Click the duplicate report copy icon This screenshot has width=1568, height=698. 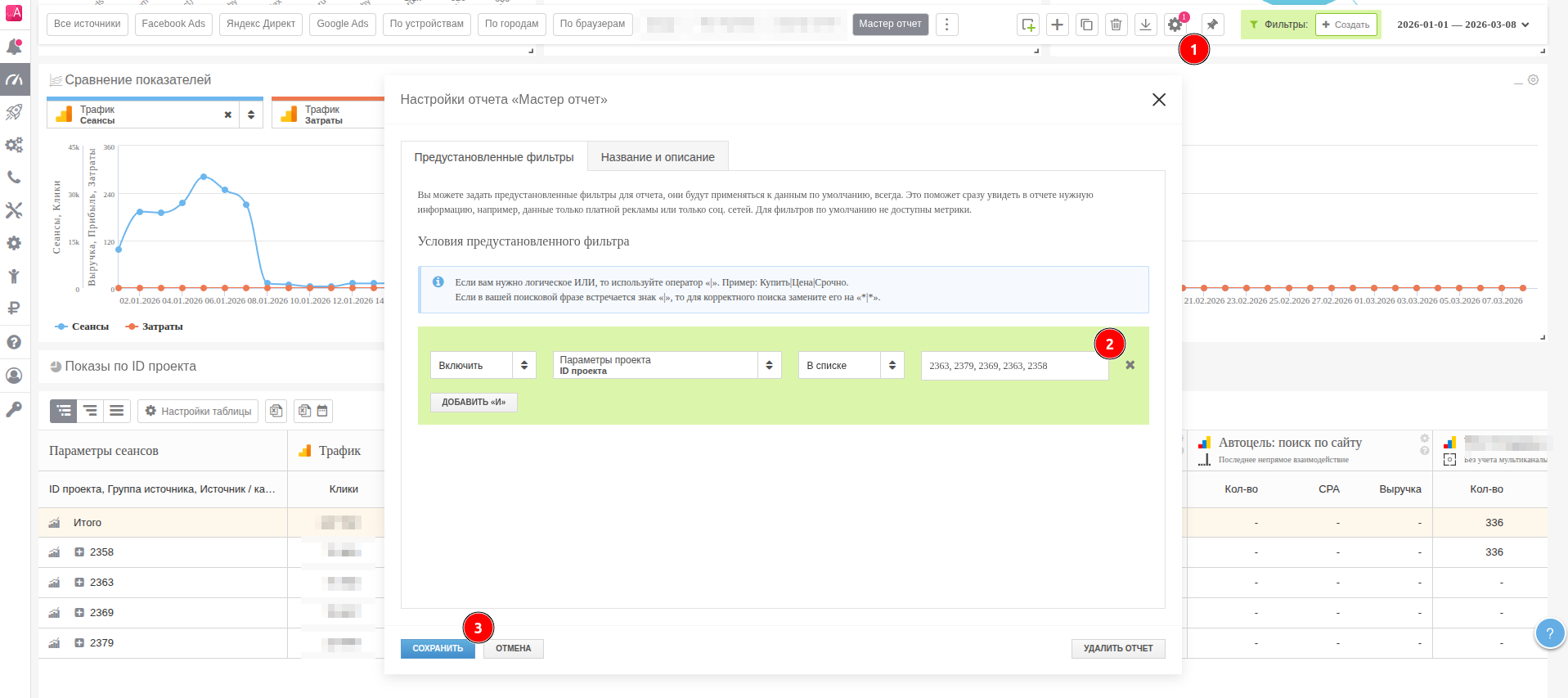click(1086, 25)
